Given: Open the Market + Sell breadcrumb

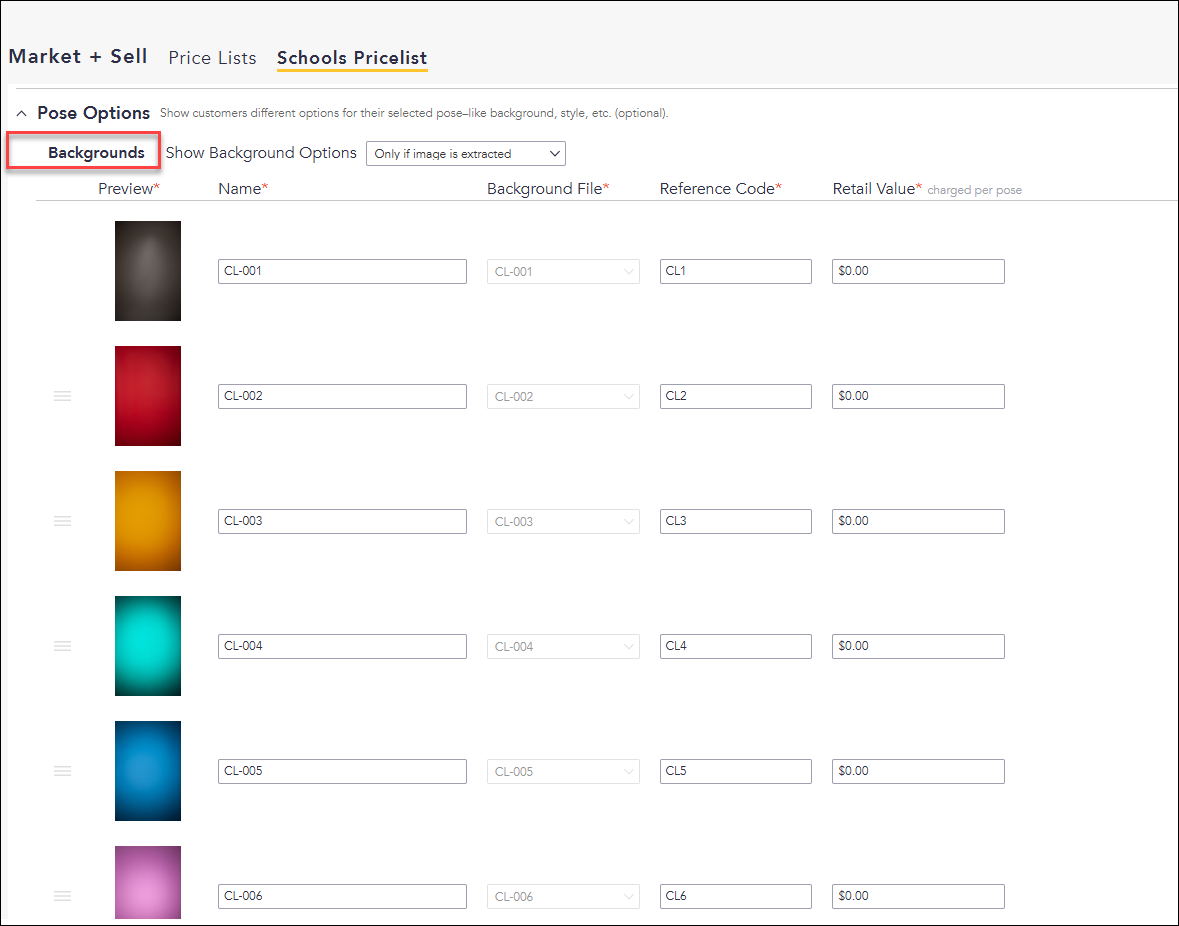Looking at the screenshot, I should 78,57.
